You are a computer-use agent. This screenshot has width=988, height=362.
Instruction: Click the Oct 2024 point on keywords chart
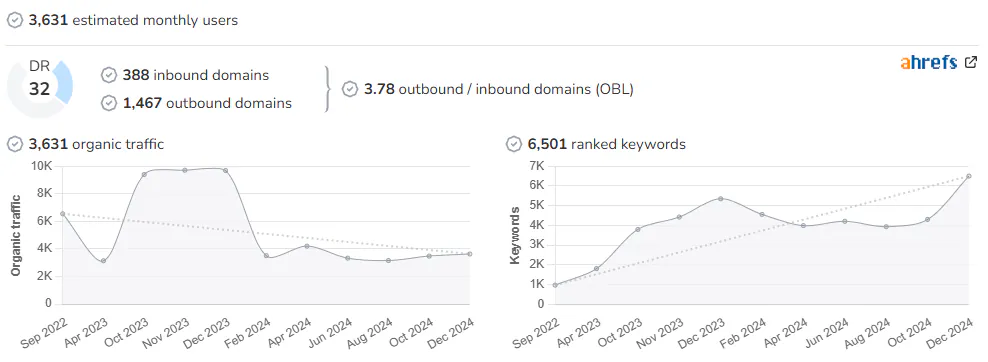928,220
